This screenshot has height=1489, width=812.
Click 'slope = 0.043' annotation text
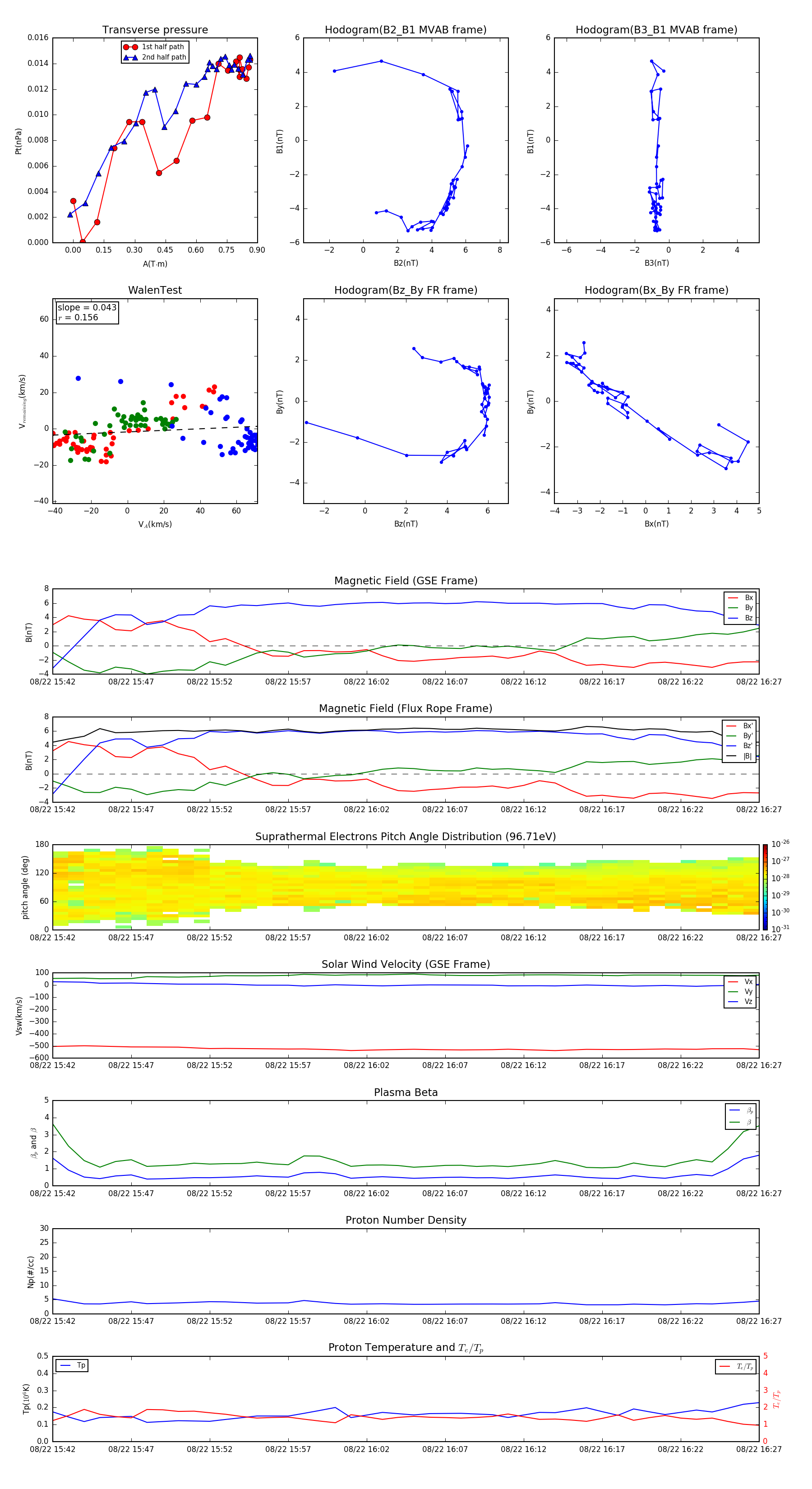point(87,308)
